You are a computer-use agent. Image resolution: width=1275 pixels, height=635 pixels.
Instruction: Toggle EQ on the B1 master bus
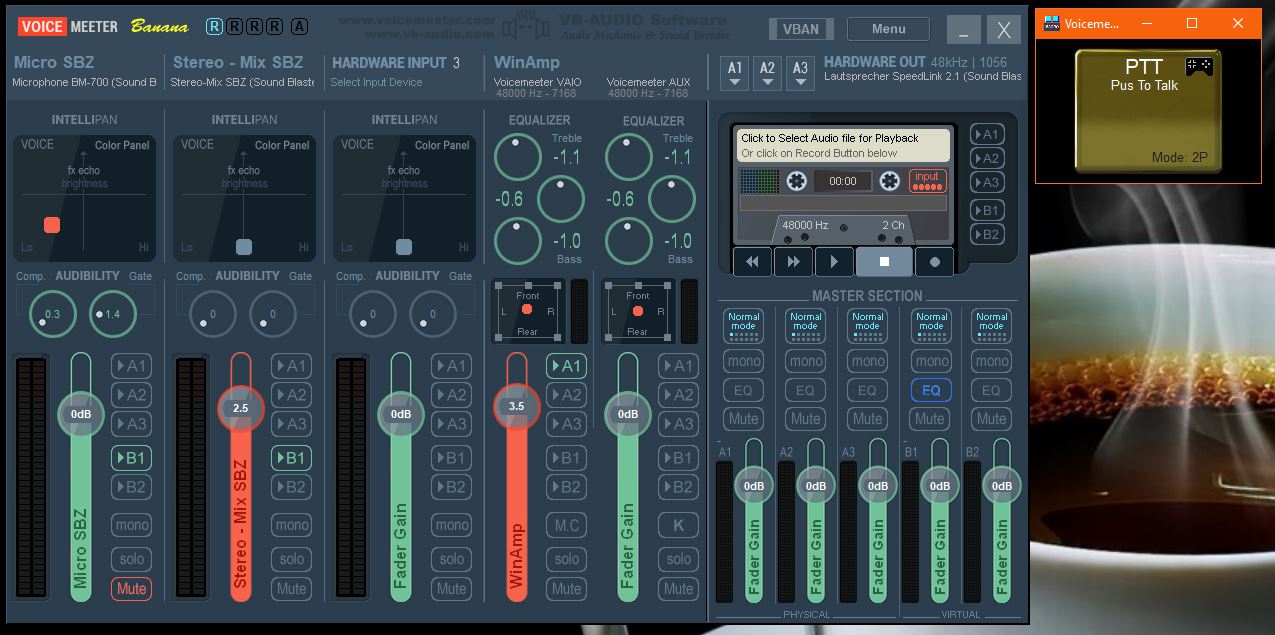[x=931, y=390]
